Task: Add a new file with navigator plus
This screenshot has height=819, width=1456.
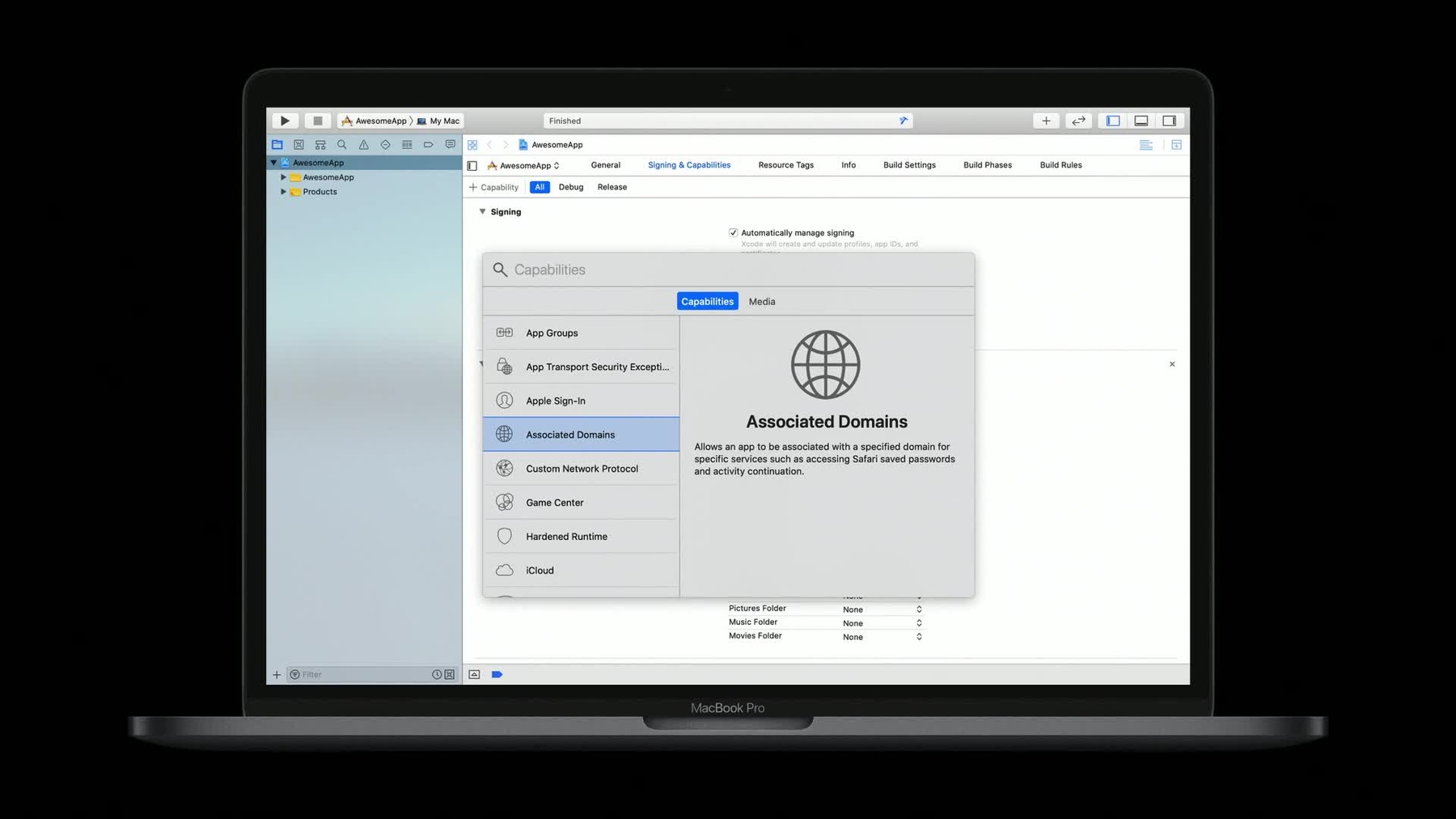Action: [x=277, y=675]
